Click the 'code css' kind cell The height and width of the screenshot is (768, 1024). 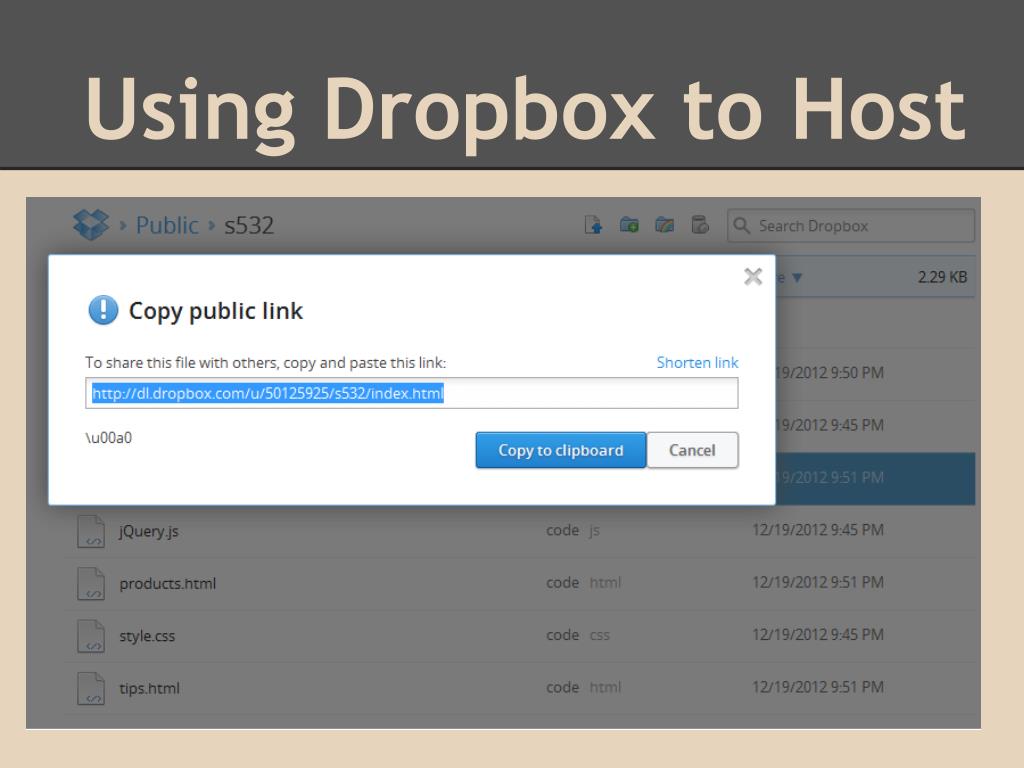(x=578, y=635)
